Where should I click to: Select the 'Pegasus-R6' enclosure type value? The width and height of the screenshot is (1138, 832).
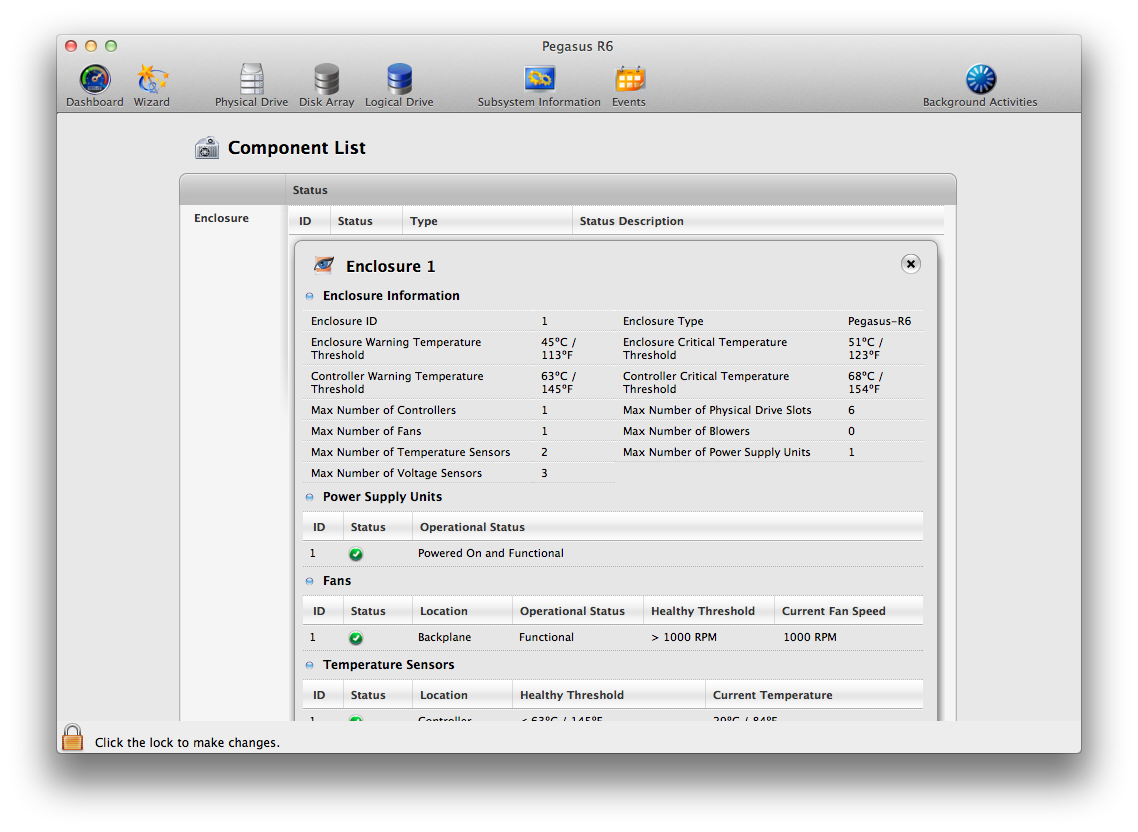880,321
